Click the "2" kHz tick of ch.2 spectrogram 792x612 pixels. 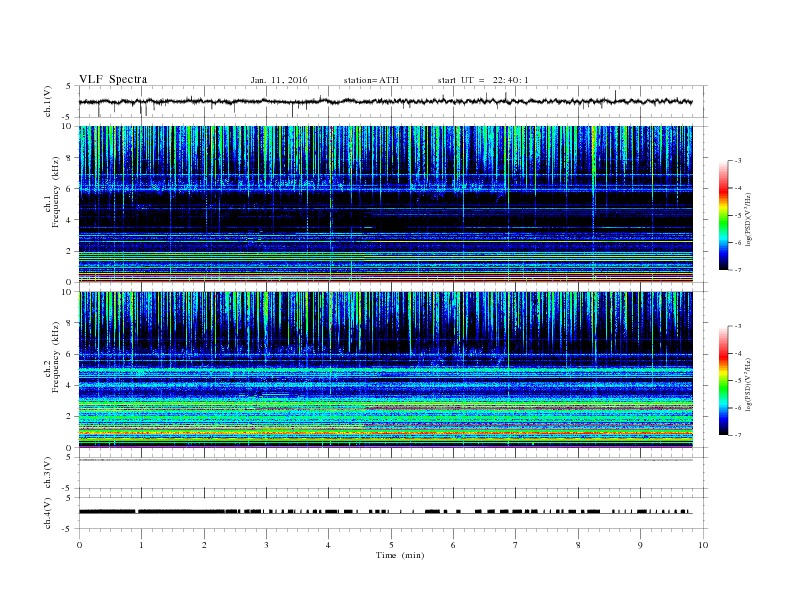click(x=69, y=417)
